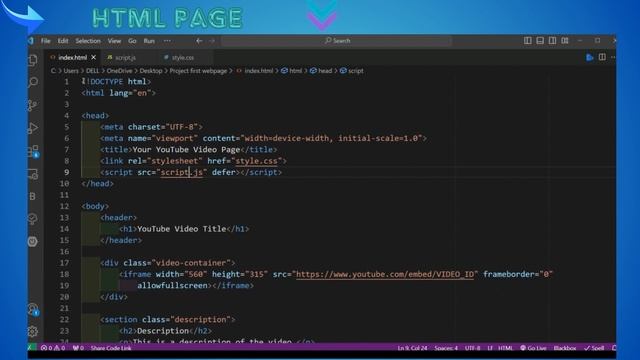This screenshot has width=640, height=360.
Task: Click Blackbox in status bar
Action: click(x=564, y=348)
